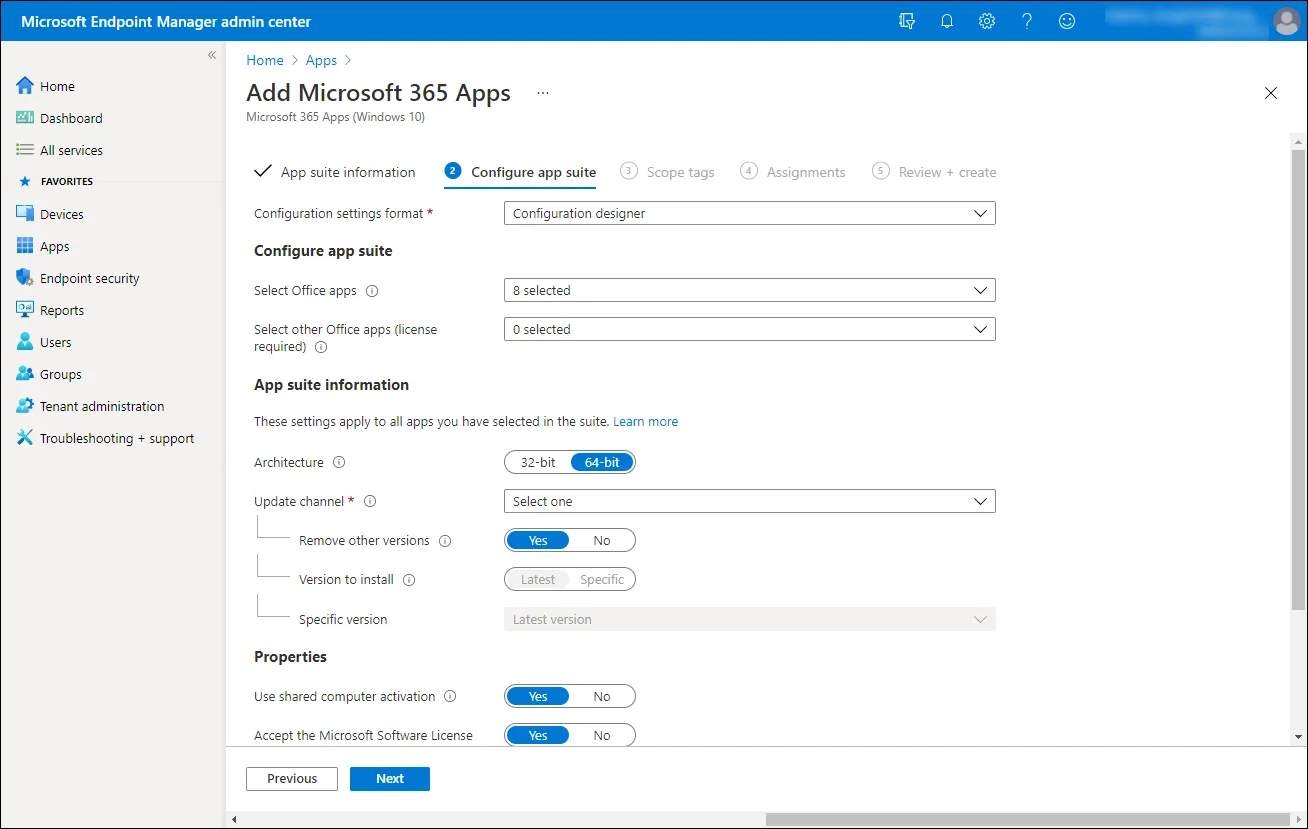This screenshot has height=829, width=1308.
Task: Go to App suite information tab
Action: (346, 172)
